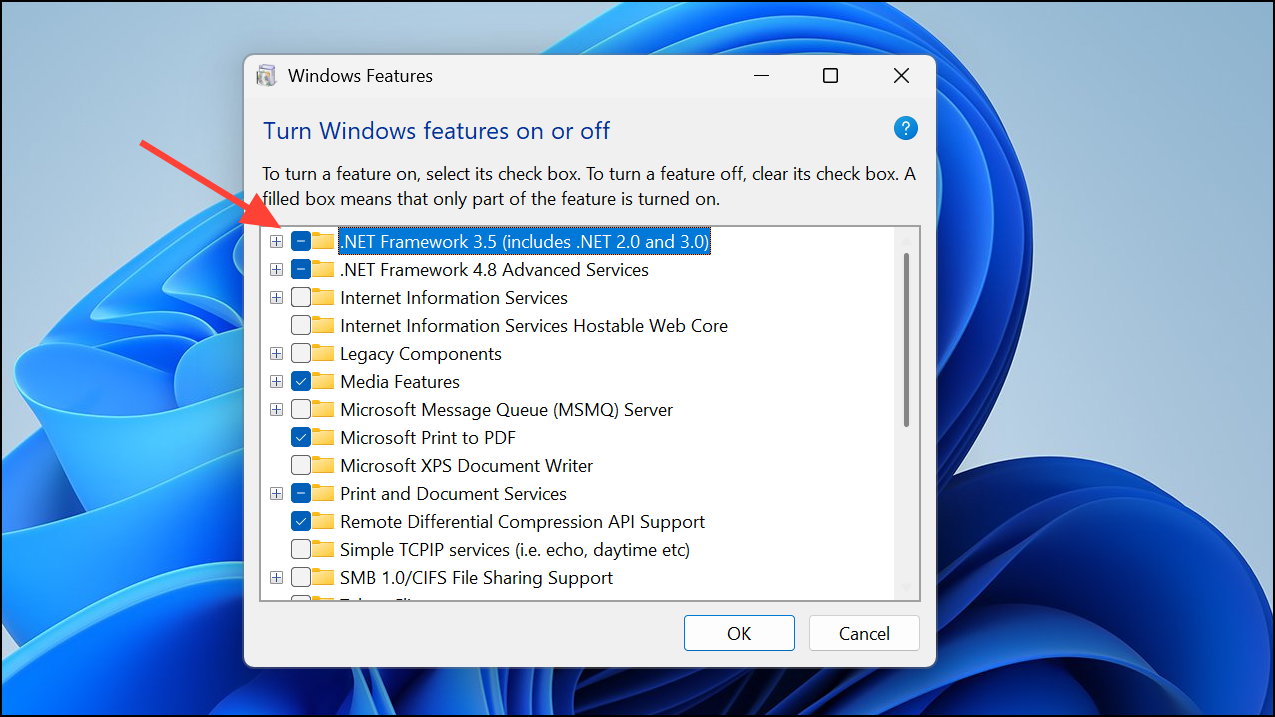This screenshot has height=717, width=1275.
Task: Click folder icon beside Microsoft XPS Document Writer
Action: (323, 465)
